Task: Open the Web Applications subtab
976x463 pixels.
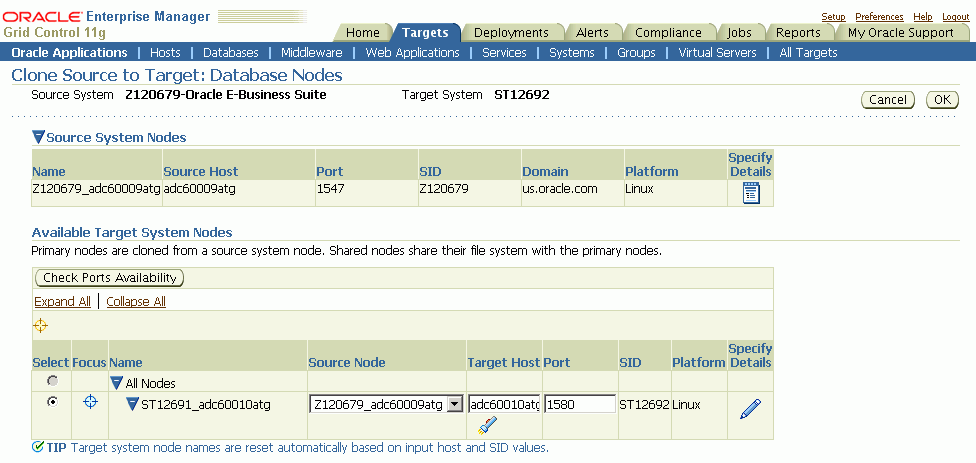Action: pyautogui.click(x=412, y=53)
